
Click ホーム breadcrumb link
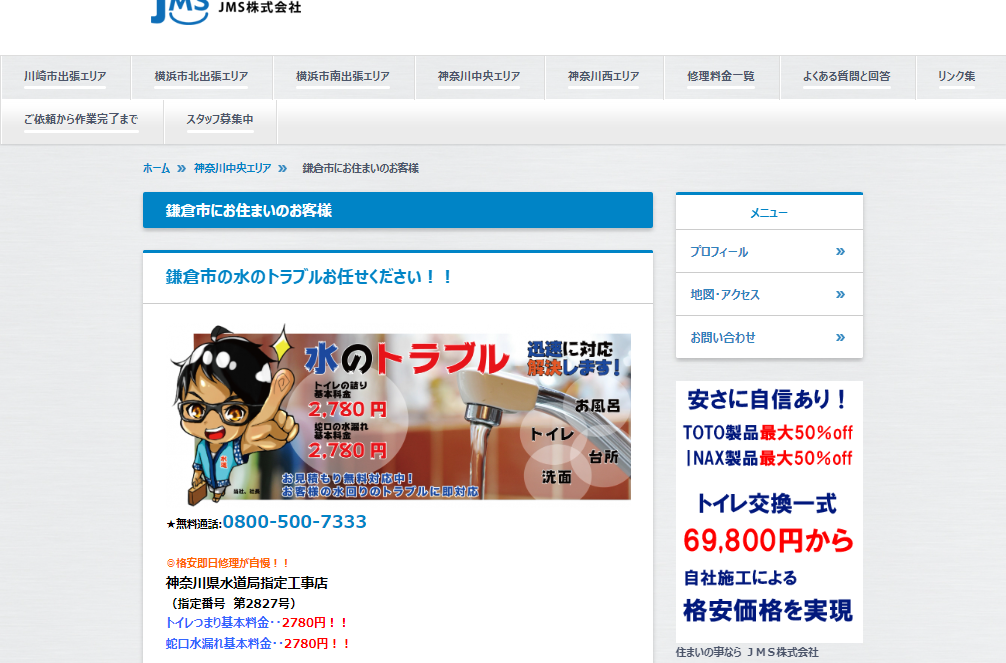156,168
